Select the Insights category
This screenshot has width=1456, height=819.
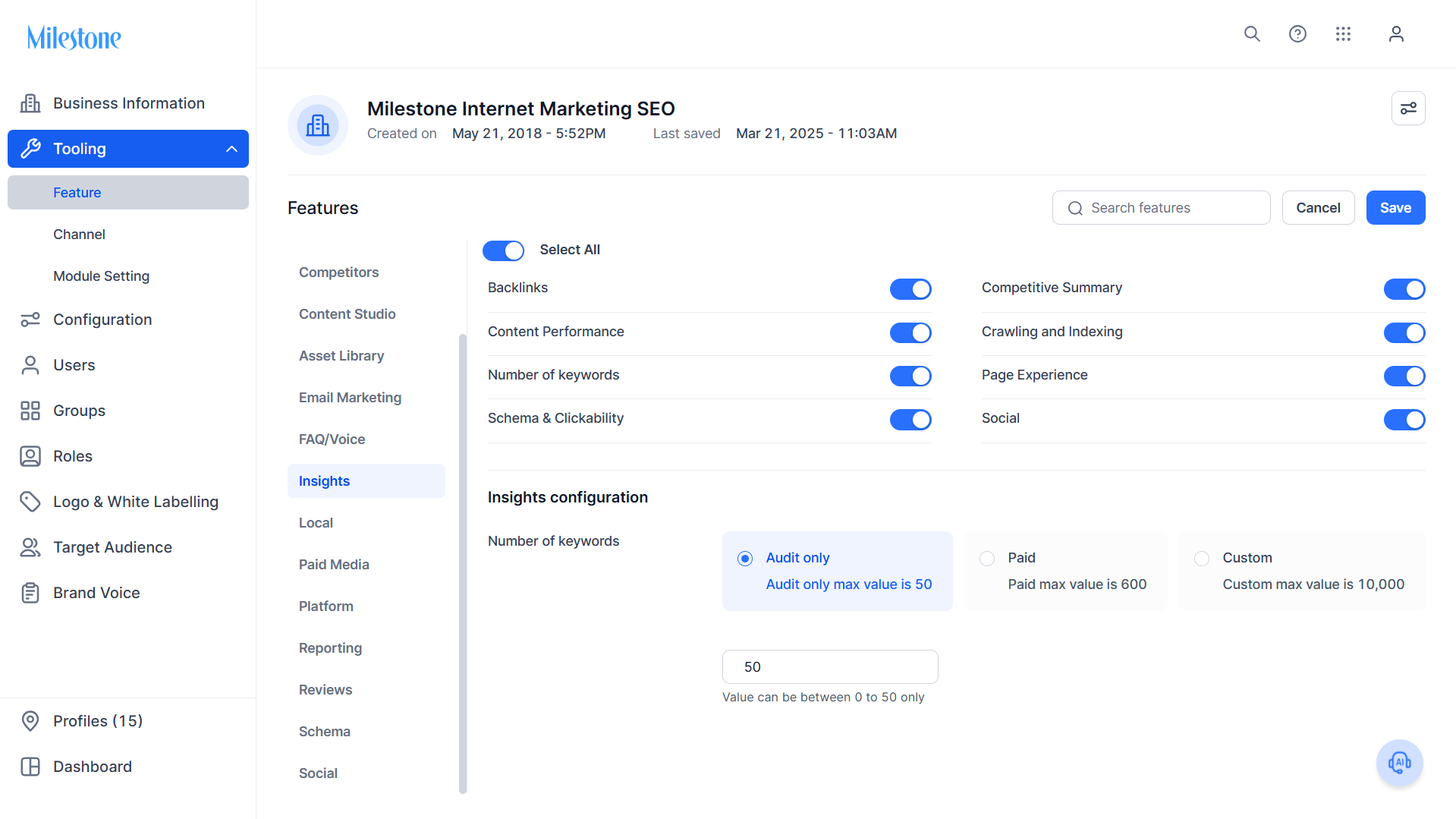click(366, 481)
